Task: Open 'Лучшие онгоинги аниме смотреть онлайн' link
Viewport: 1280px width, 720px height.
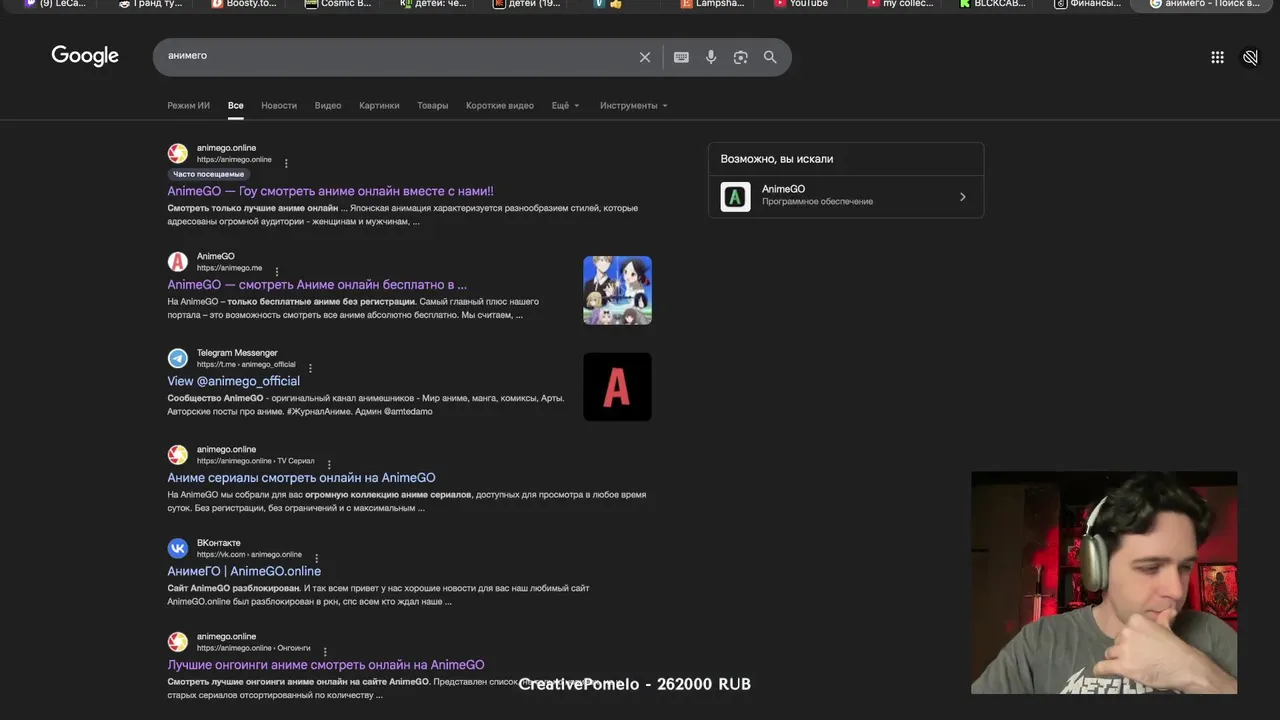Action: click(326, 665)
